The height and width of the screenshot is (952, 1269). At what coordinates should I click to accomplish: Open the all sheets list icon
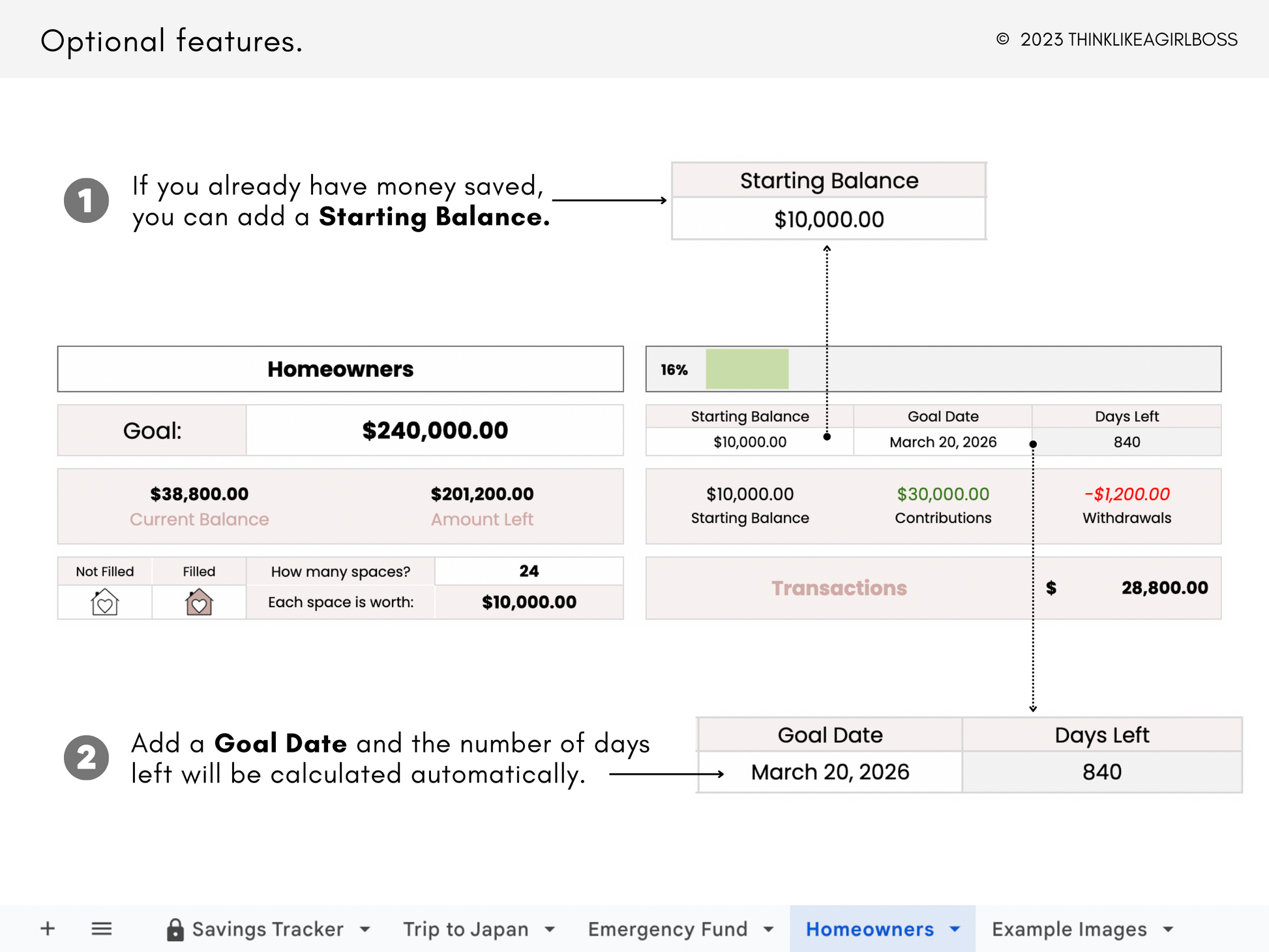click(x=101, y=929)
